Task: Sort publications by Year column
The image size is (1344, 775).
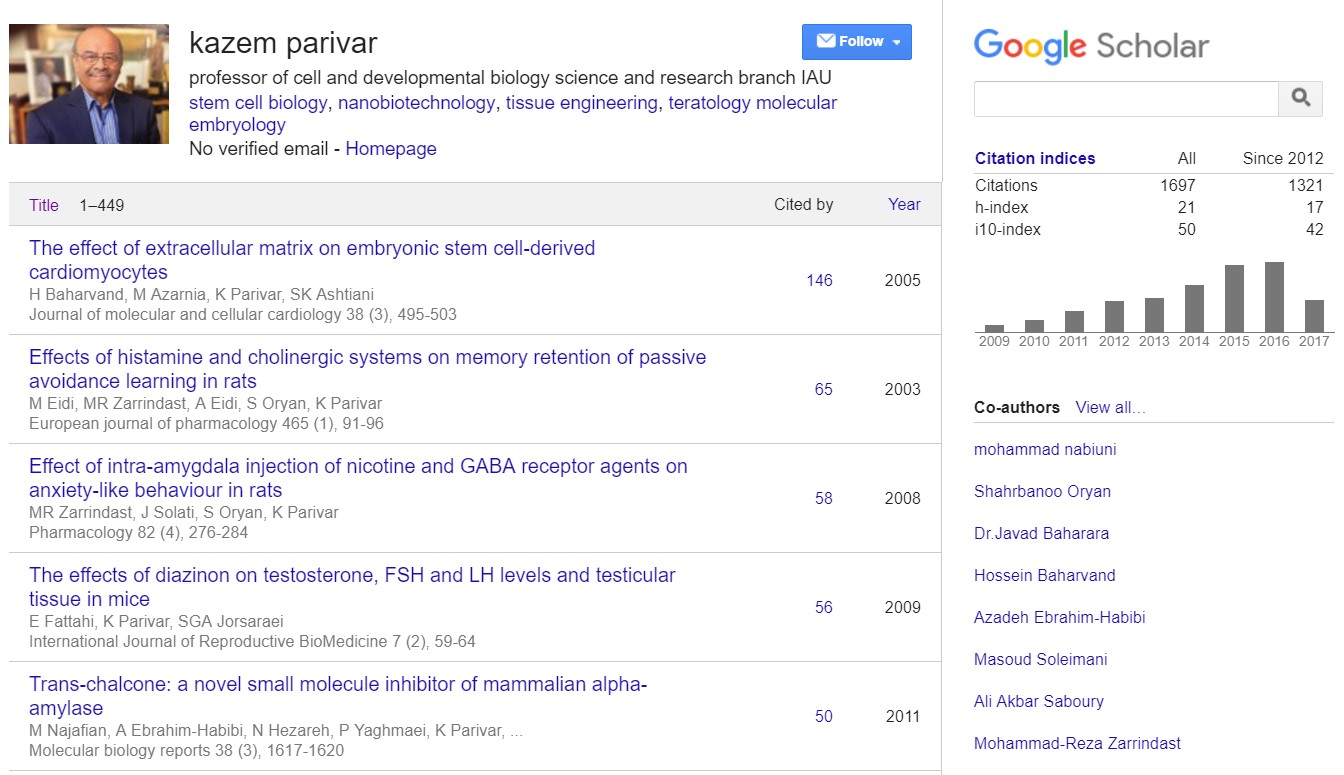Action: 904,204
